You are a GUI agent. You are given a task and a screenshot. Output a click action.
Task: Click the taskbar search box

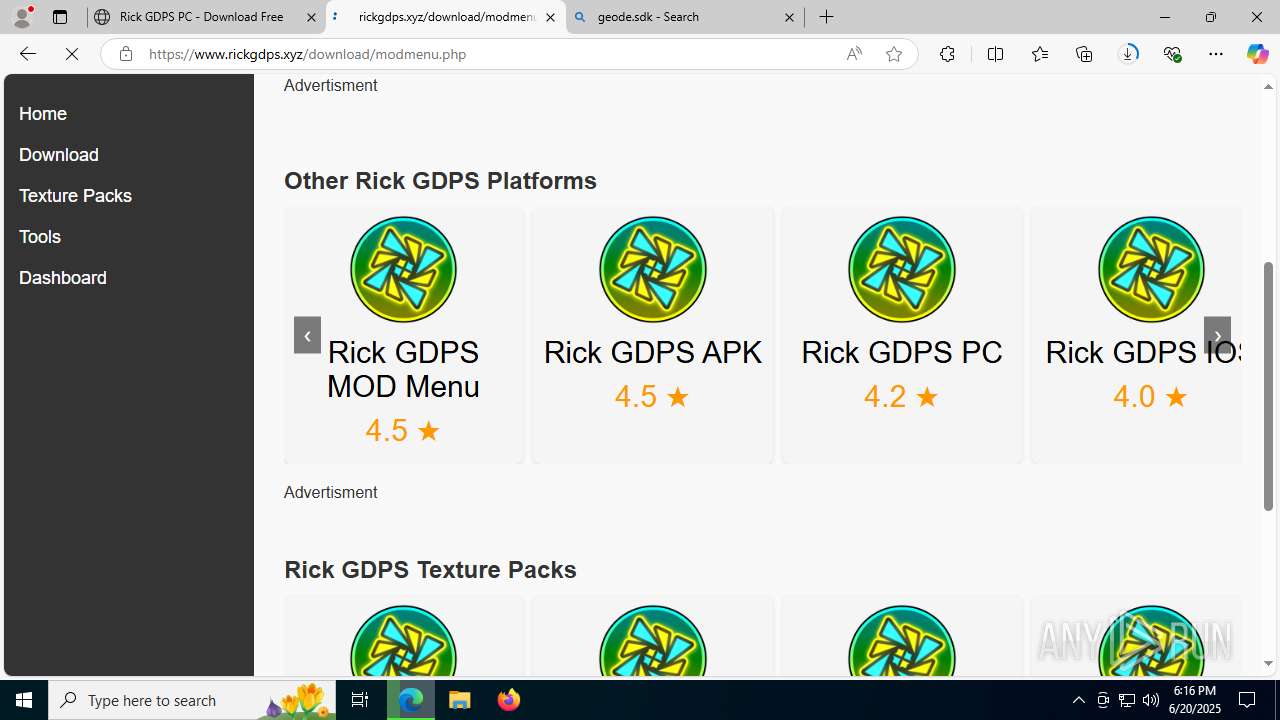[x=191, y=700]
